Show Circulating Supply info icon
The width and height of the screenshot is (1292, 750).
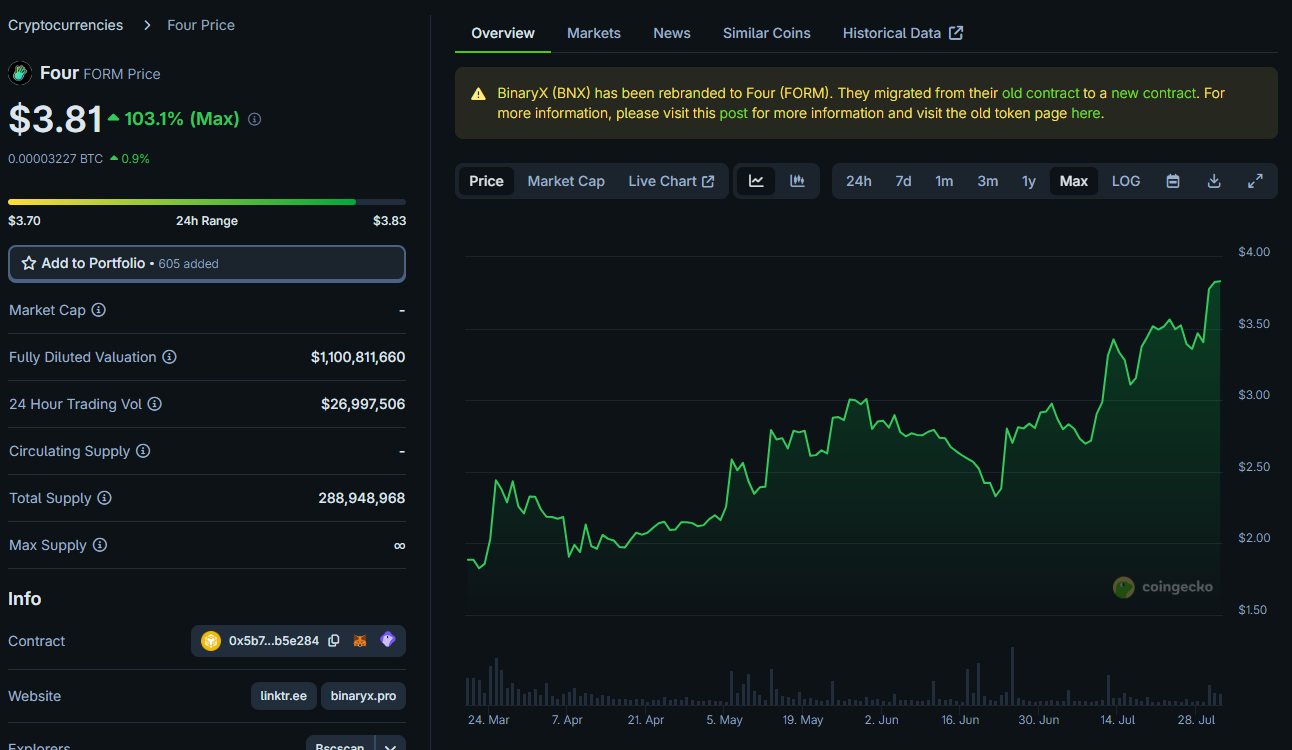pyautogui.click(x=143, y=451)
